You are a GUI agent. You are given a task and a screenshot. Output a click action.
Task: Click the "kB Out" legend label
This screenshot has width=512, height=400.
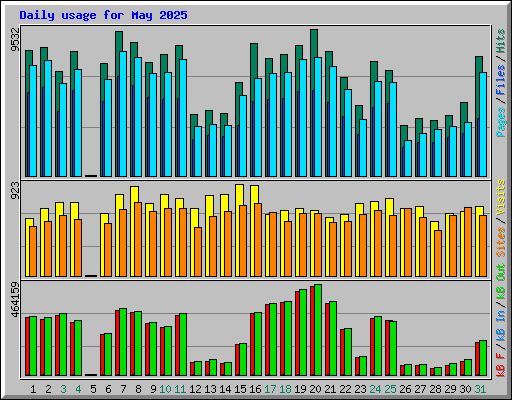(x=501, y=281)
